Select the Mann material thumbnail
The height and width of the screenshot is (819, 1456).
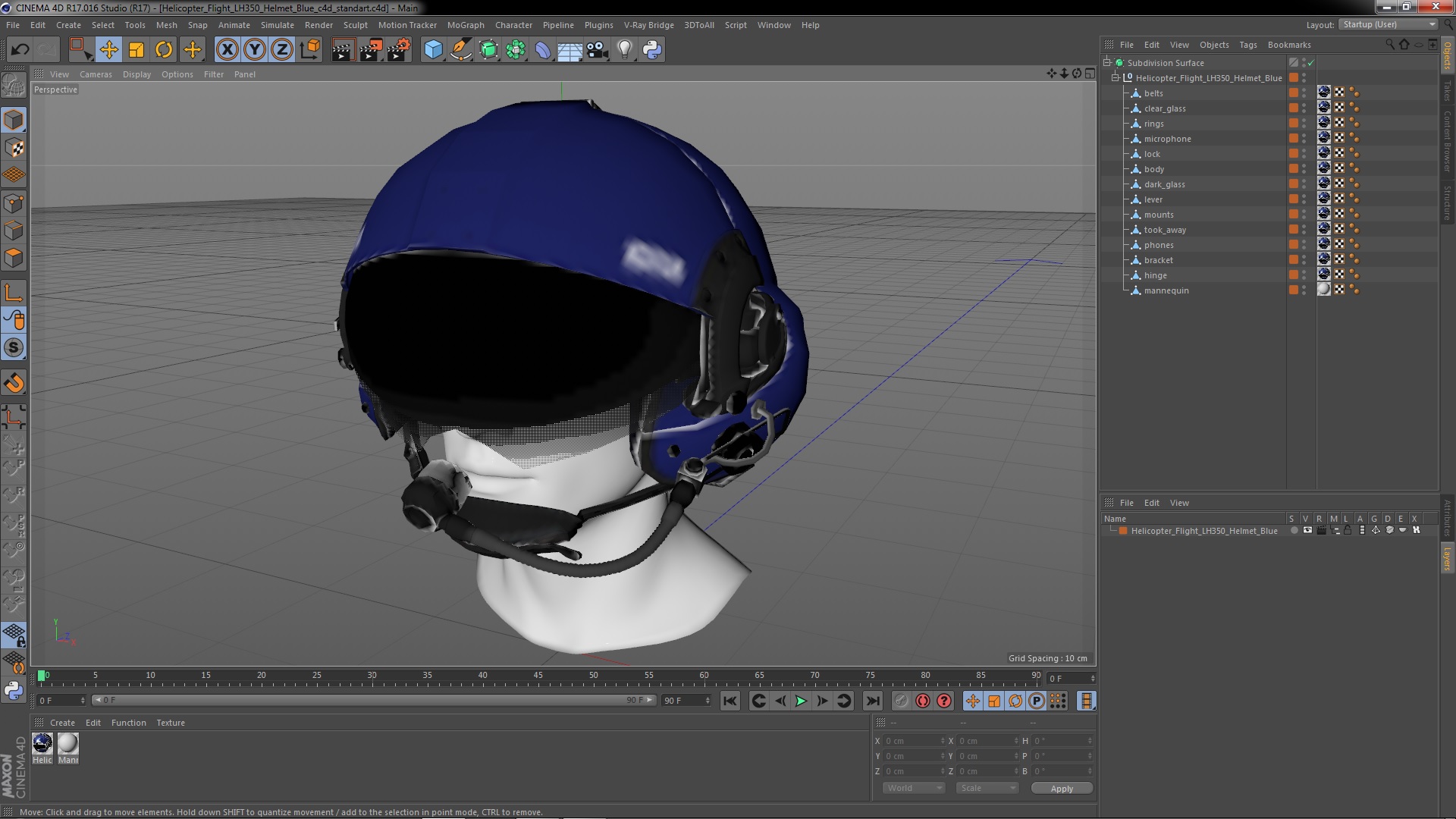tap(68, 743)
